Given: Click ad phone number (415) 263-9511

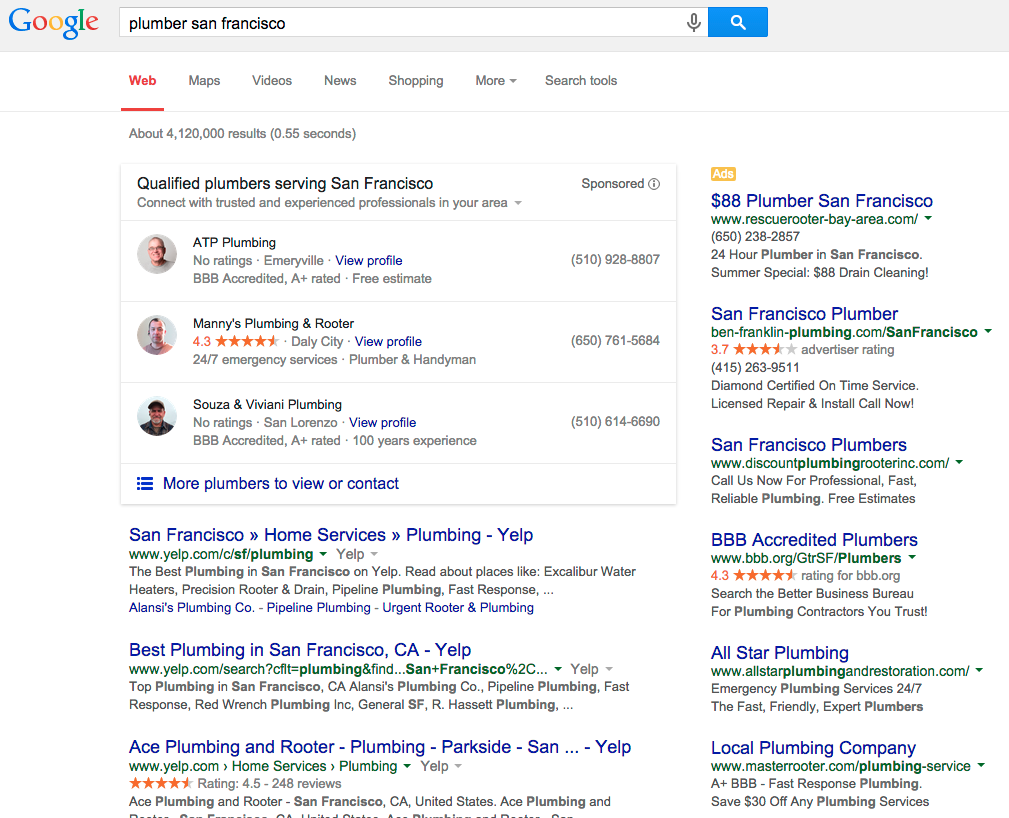Looking at the screenshot, I should (755, 368).
